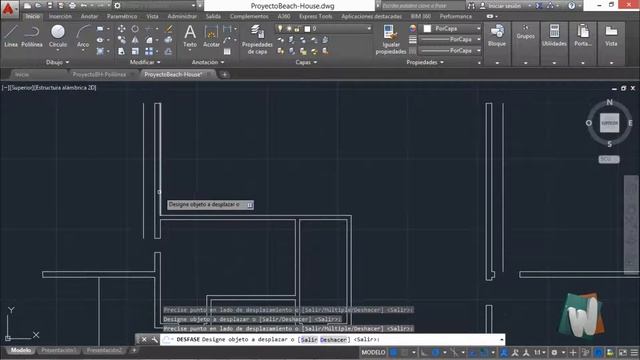Screen dimensions: 640x360
Task: Click the Matriz (array) grid icon
Action: coord(149,51)
